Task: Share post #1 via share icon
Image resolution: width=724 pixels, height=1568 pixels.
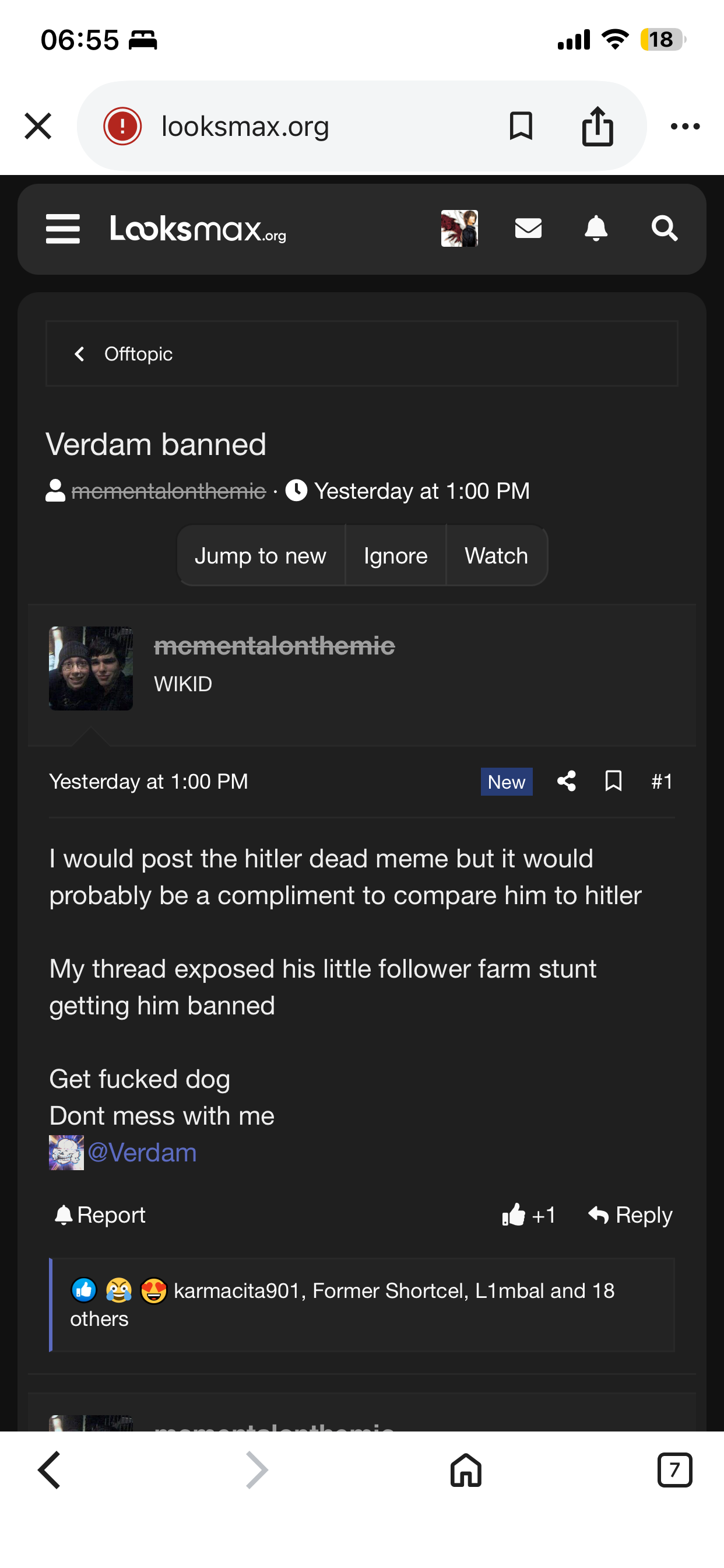Action: 567,781
